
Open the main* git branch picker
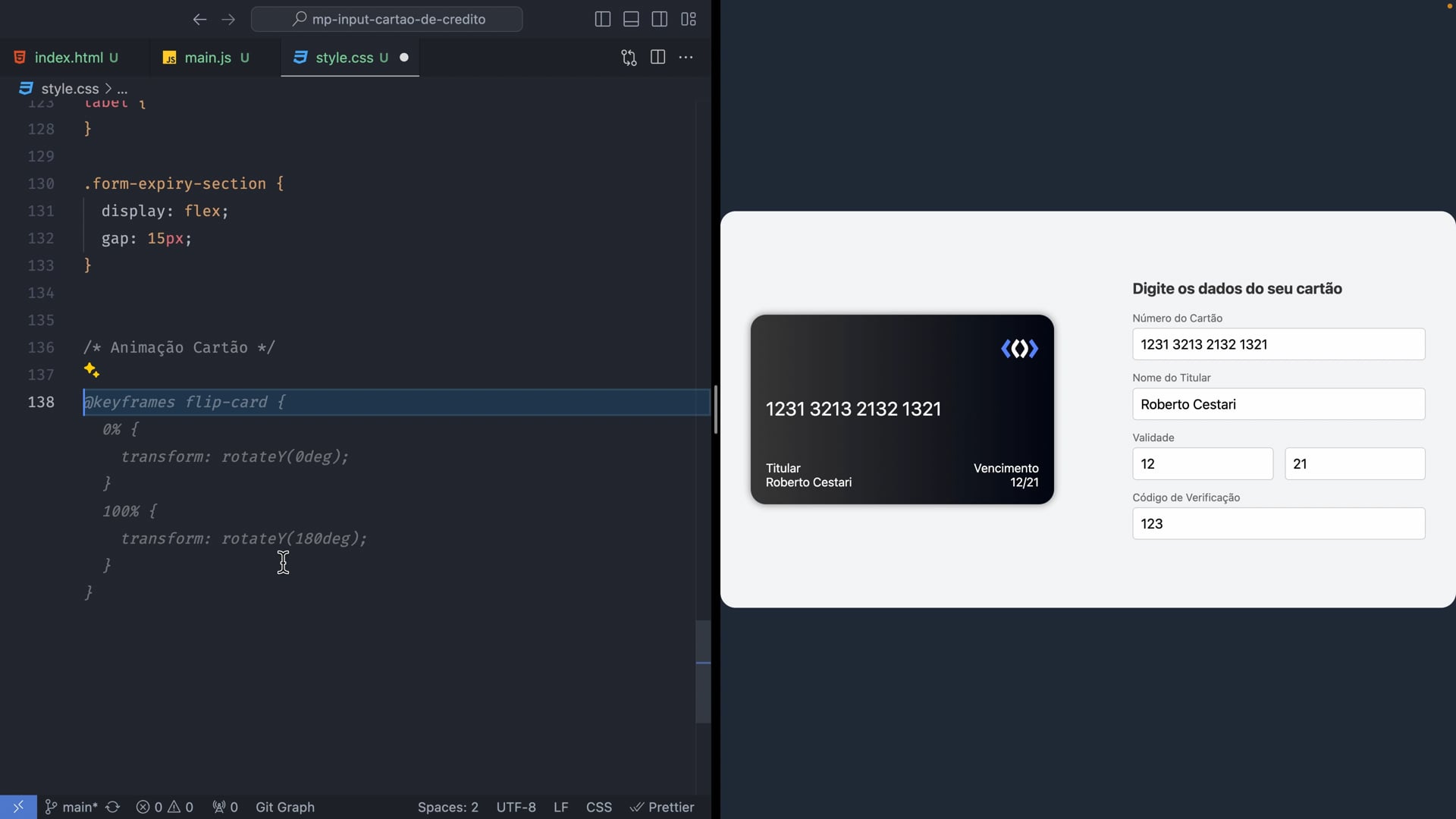[71, 807]
